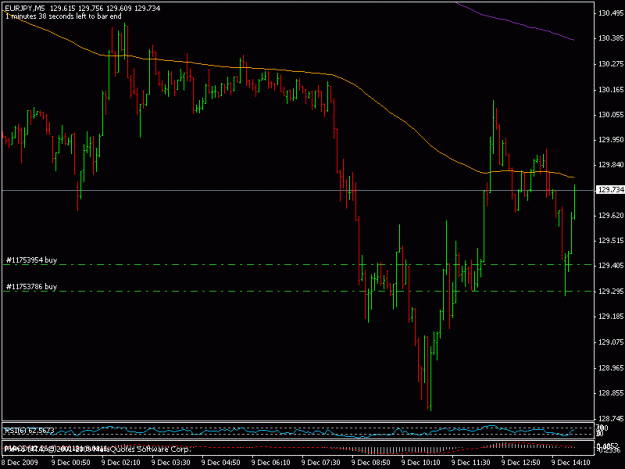This screenshot has height=469, width=625.
Task: Click price scale value 130.495
Action: (x=611, y=14)
